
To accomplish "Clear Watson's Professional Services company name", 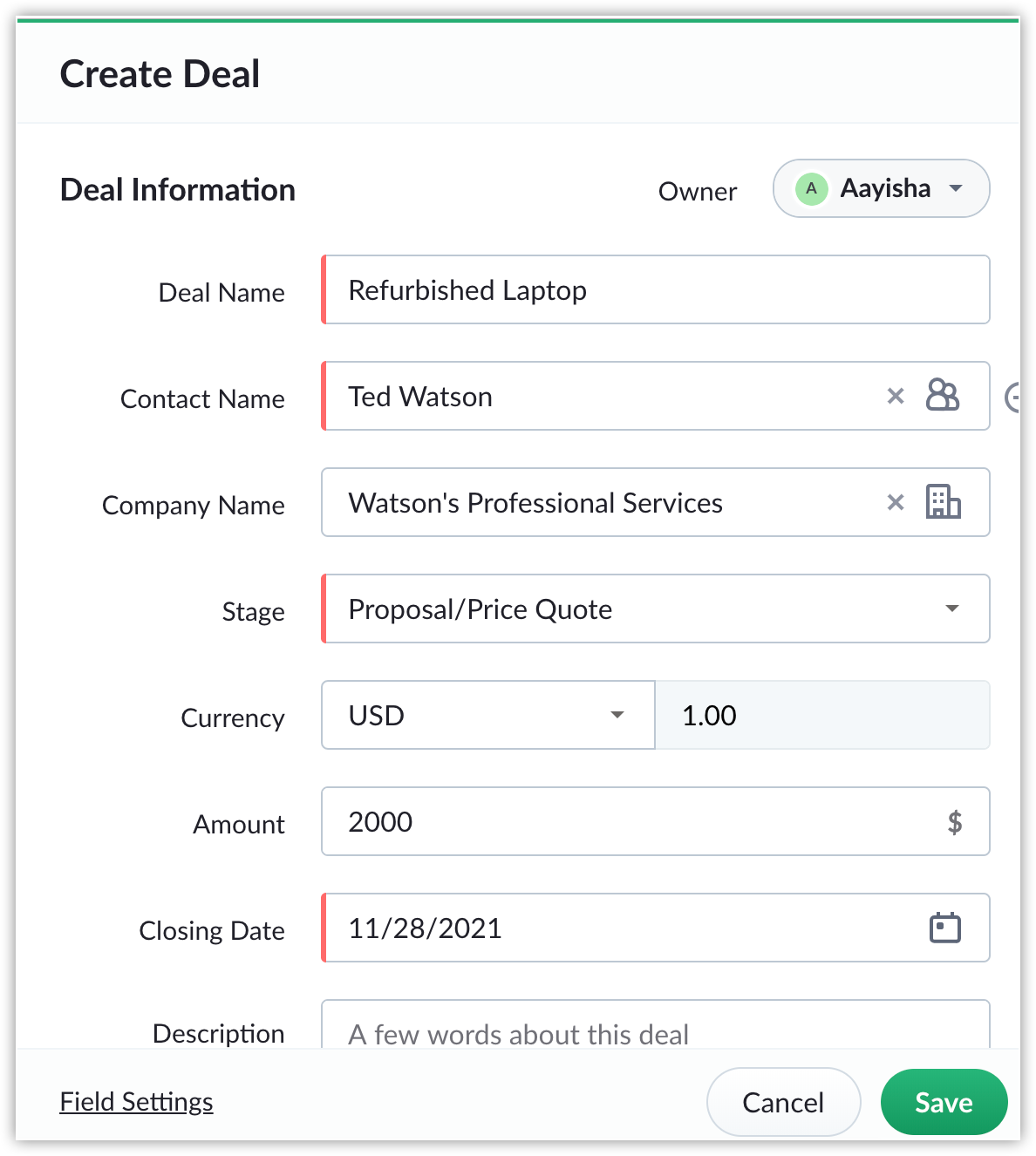I will (x=896, y=503).
